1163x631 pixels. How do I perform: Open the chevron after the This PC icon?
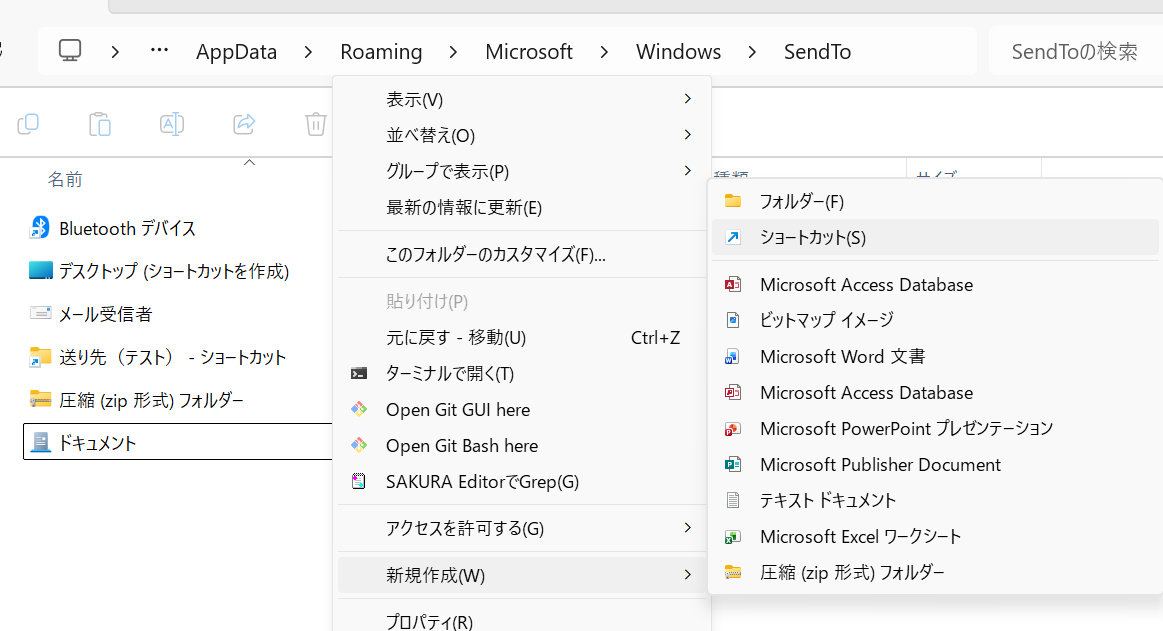115,52
